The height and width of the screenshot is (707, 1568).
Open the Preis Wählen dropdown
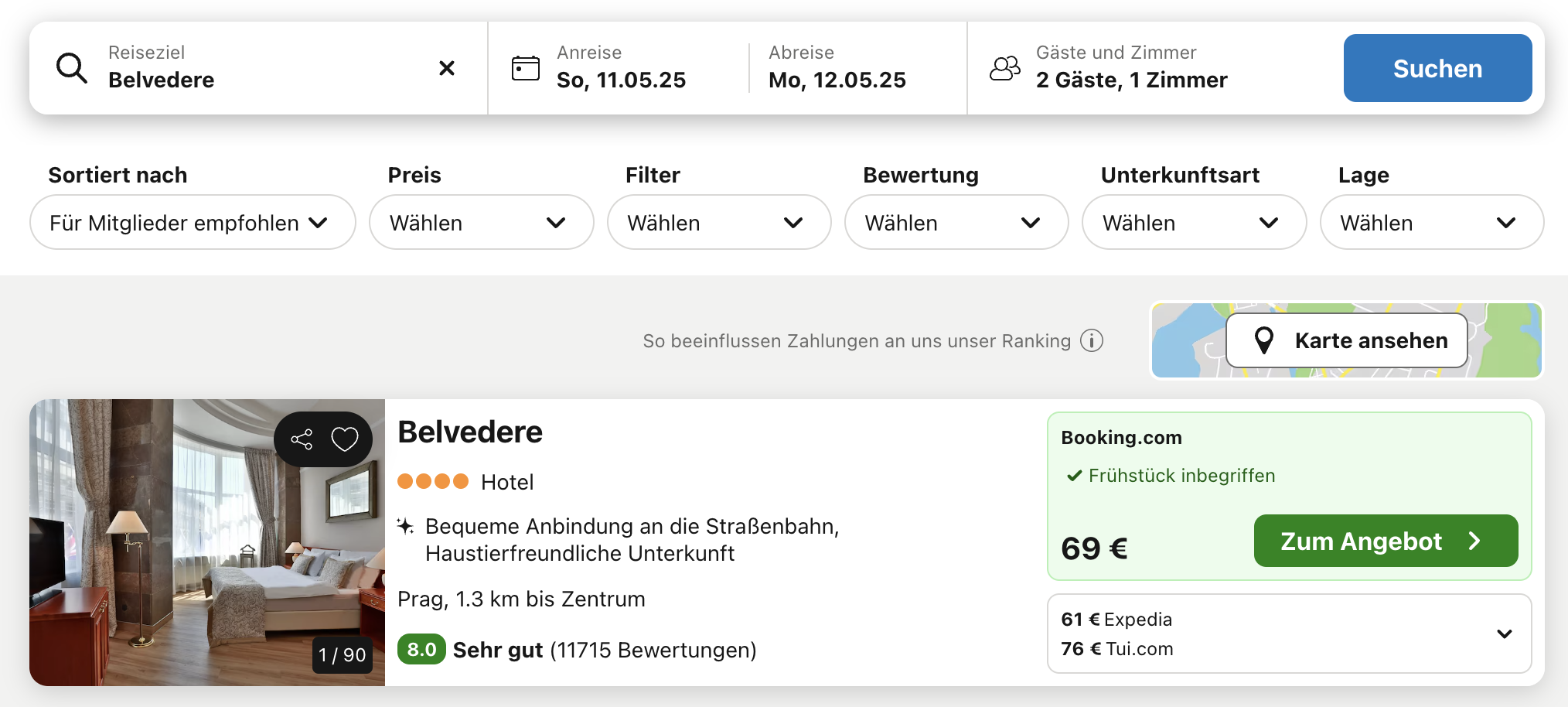(481, 222)
